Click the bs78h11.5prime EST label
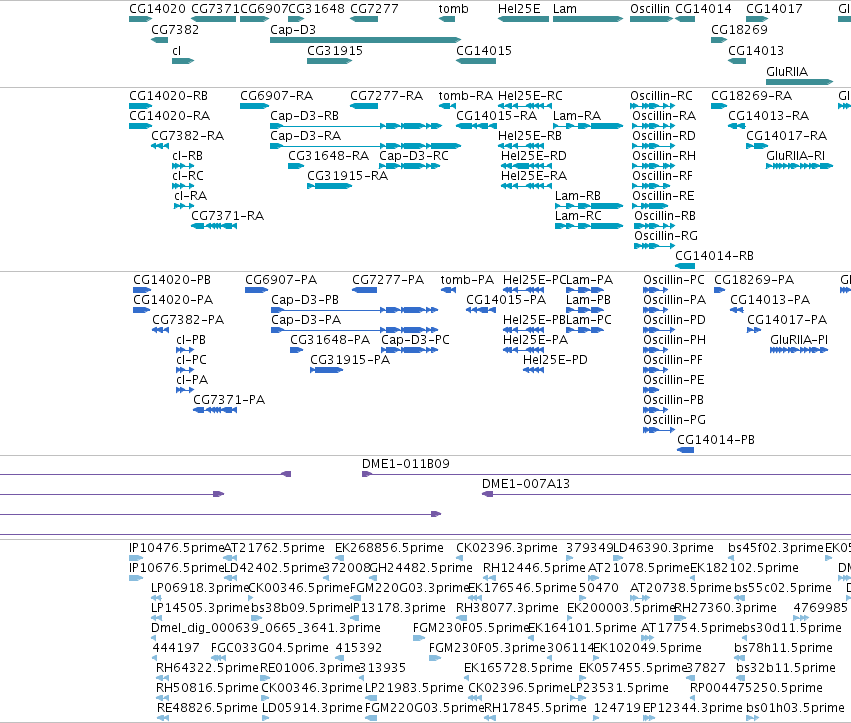Screen dimensions: 851x723 783,648
